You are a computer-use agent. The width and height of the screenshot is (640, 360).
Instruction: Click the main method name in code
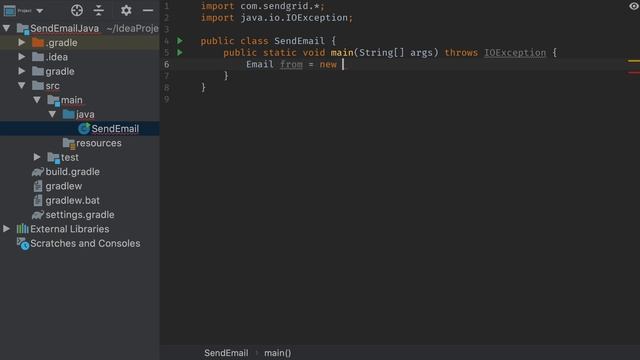[342, 53]
